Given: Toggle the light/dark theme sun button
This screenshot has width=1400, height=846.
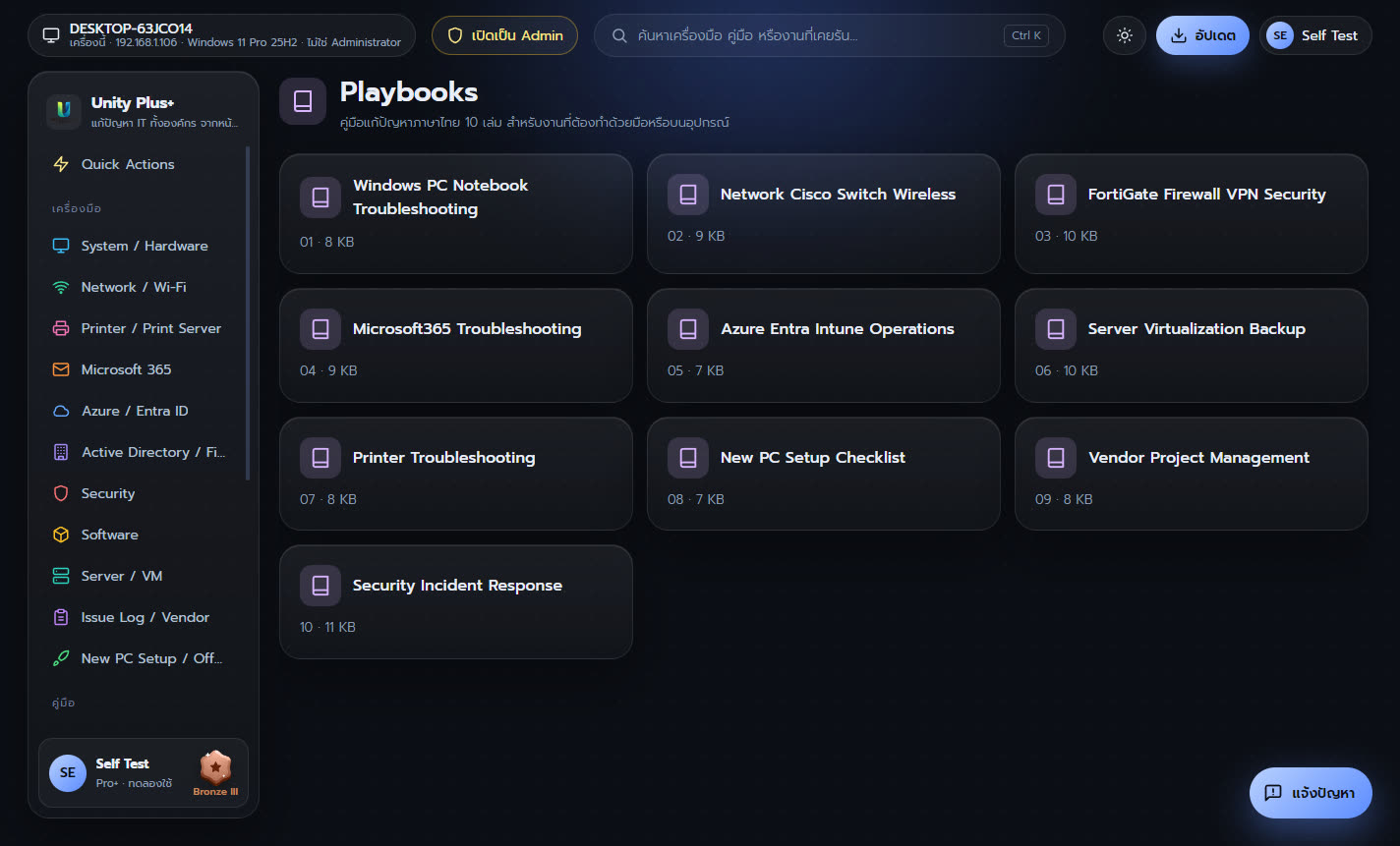Looking at the screenshot, I should click(1125, 35).
